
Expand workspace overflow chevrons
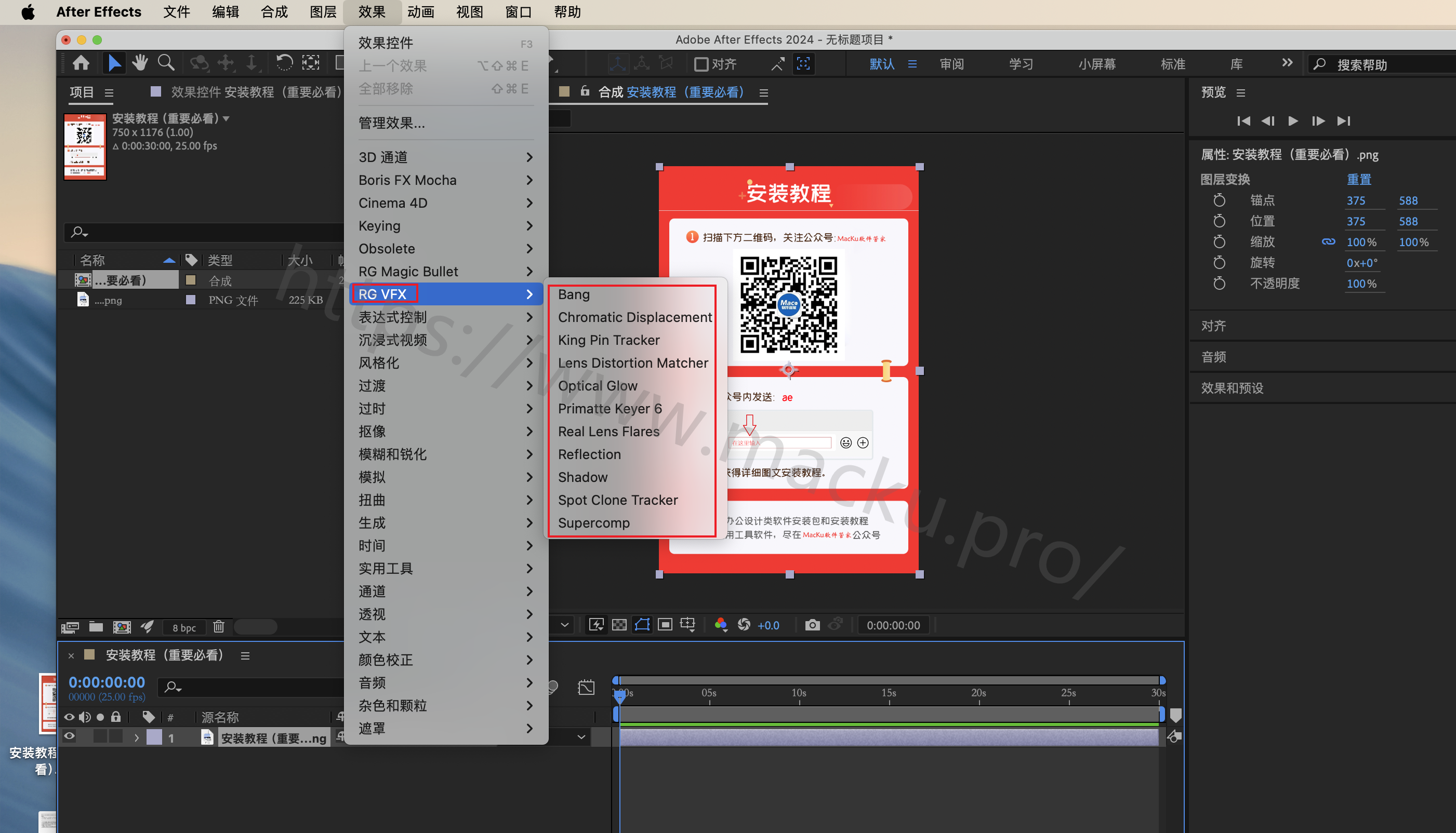point(1287,63)
